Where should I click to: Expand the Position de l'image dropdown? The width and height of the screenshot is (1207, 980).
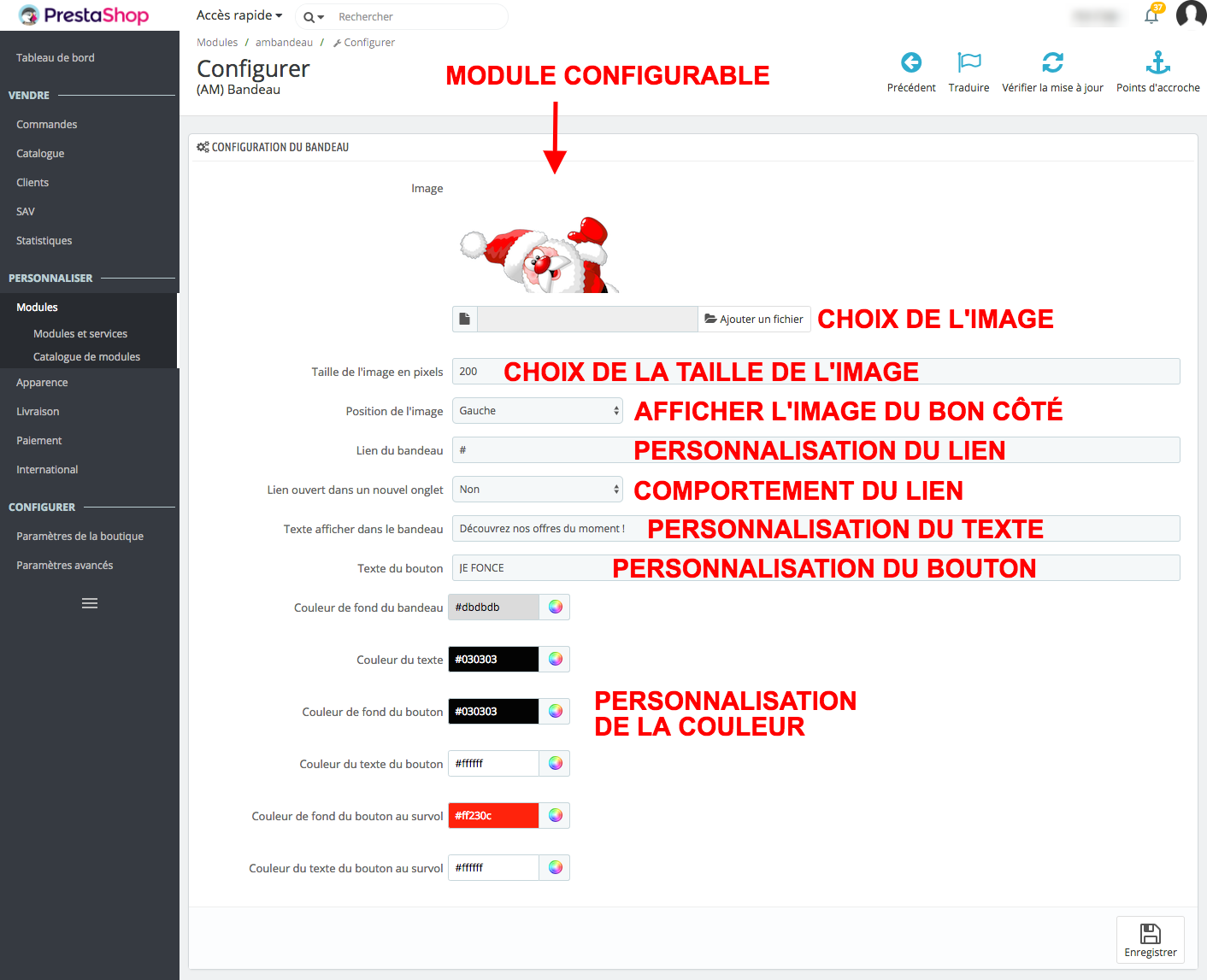[x=538, y=411]
